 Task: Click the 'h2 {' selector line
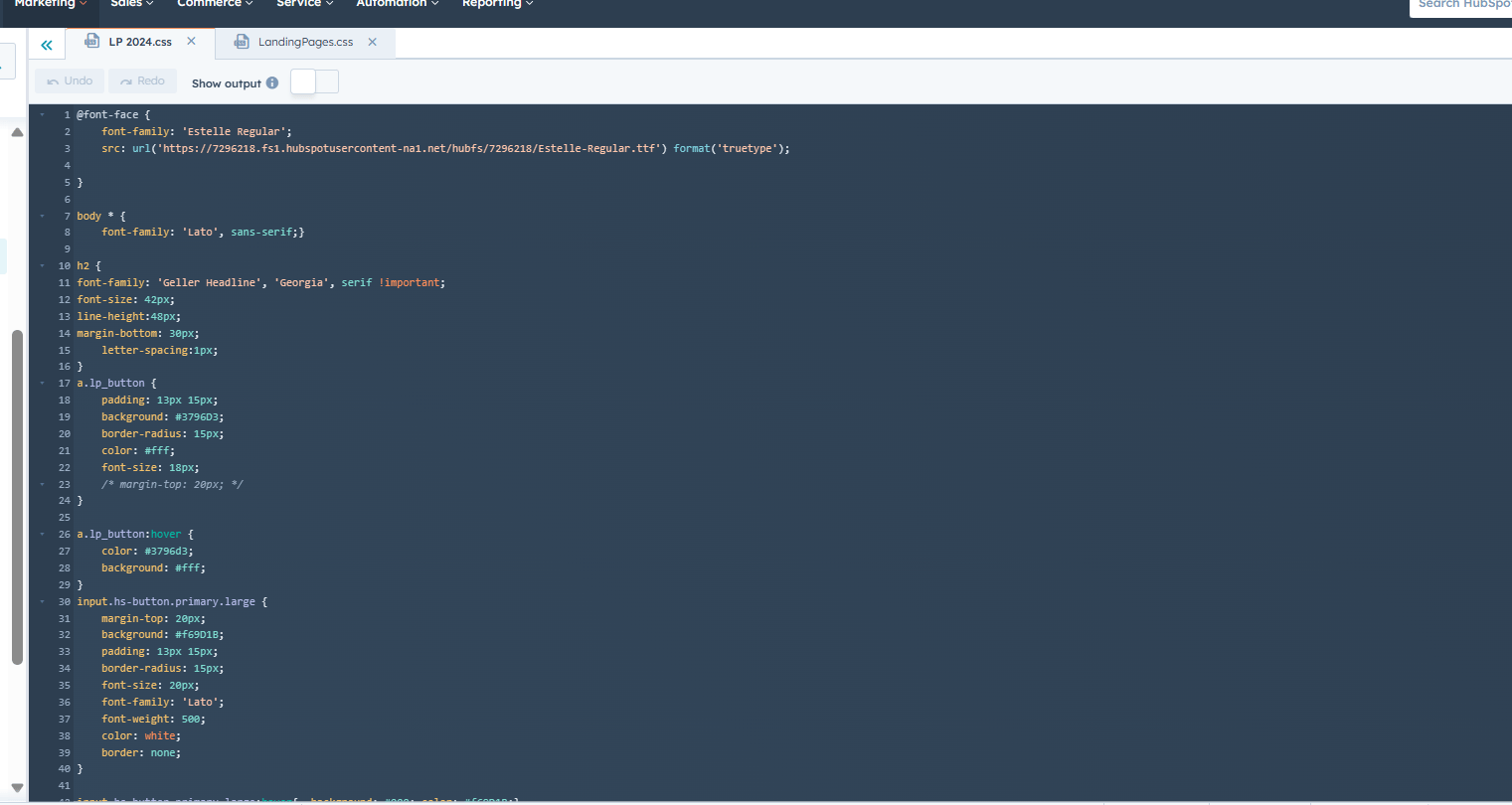point(88,266)
